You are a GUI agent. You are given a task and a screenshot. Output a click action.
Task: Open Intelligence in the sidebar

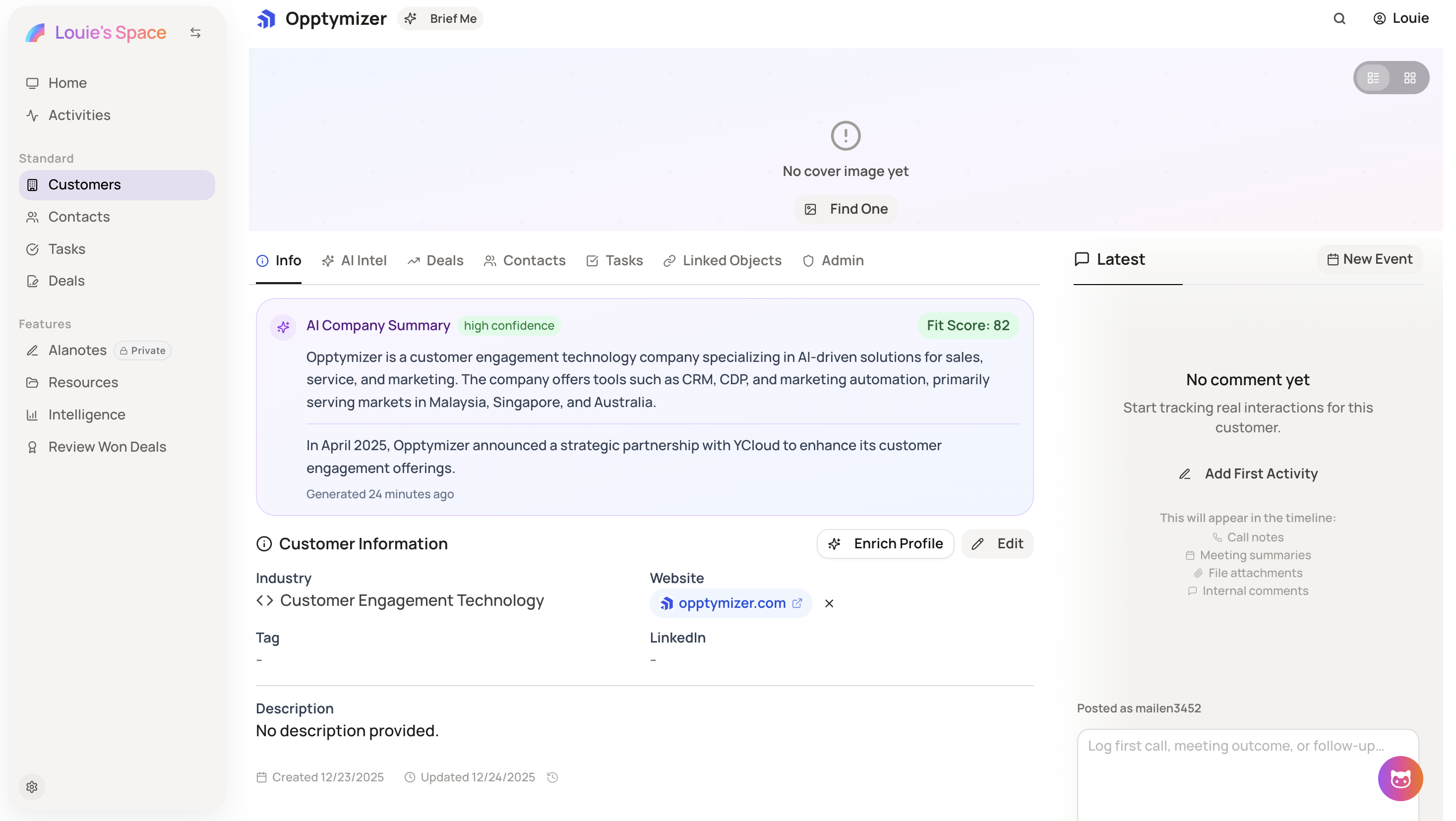click(117, 415)
